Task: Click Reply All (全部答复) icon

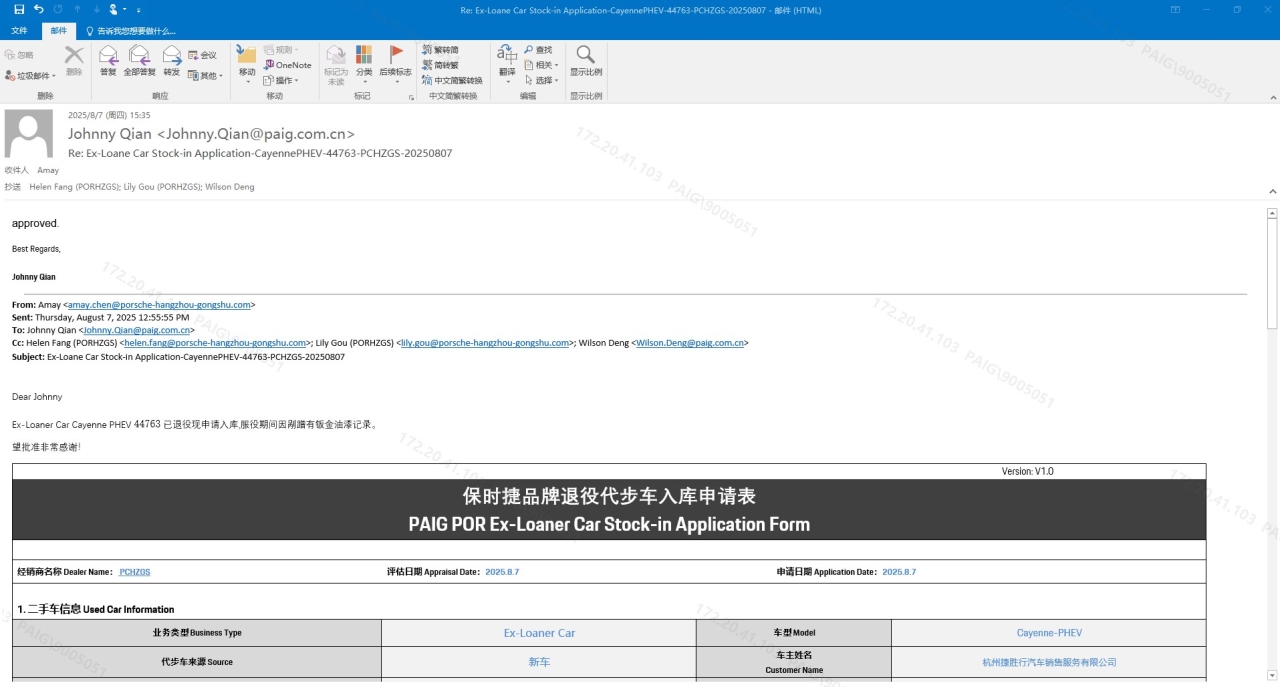Action: 139,59
